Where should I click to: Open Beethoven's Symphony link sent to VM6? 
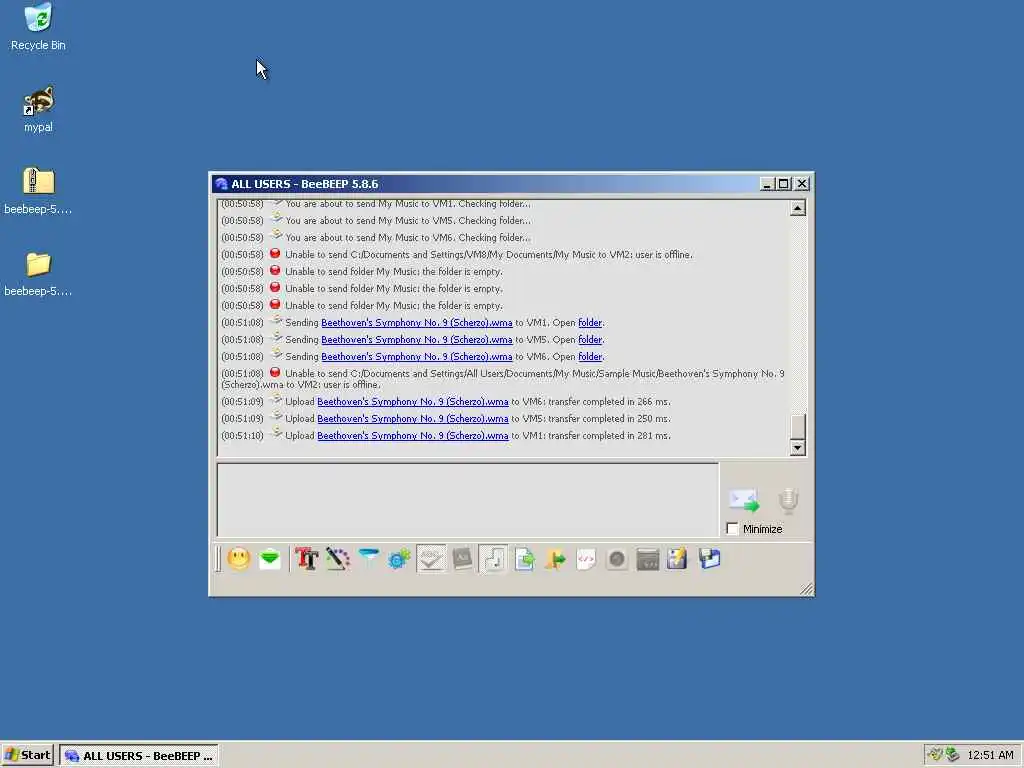click(417, 357)
